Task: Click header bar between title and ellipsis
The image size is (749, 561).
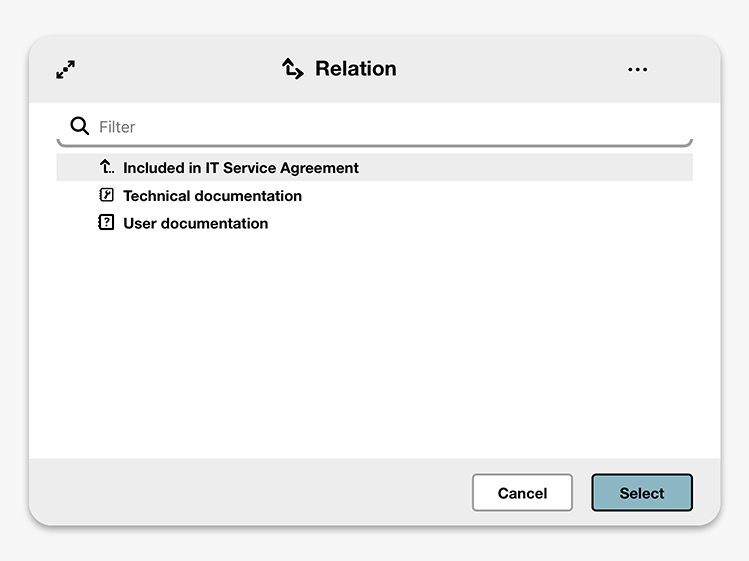Action: (x=510, y=69)
